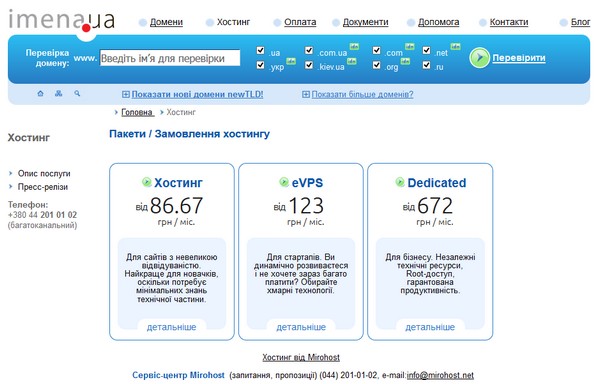600x384 pixels.
Task: Click the green arrow icon beside Хостинг package
Action: (147, 182)
